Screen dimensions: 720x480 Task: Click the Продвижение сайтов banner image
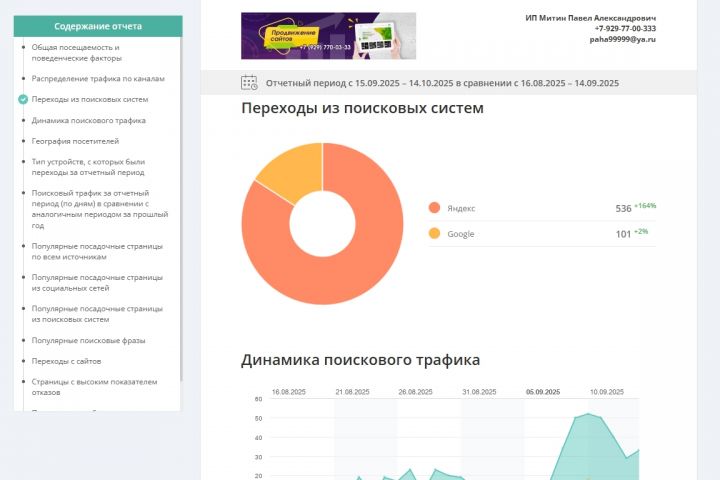pos(328,36)
